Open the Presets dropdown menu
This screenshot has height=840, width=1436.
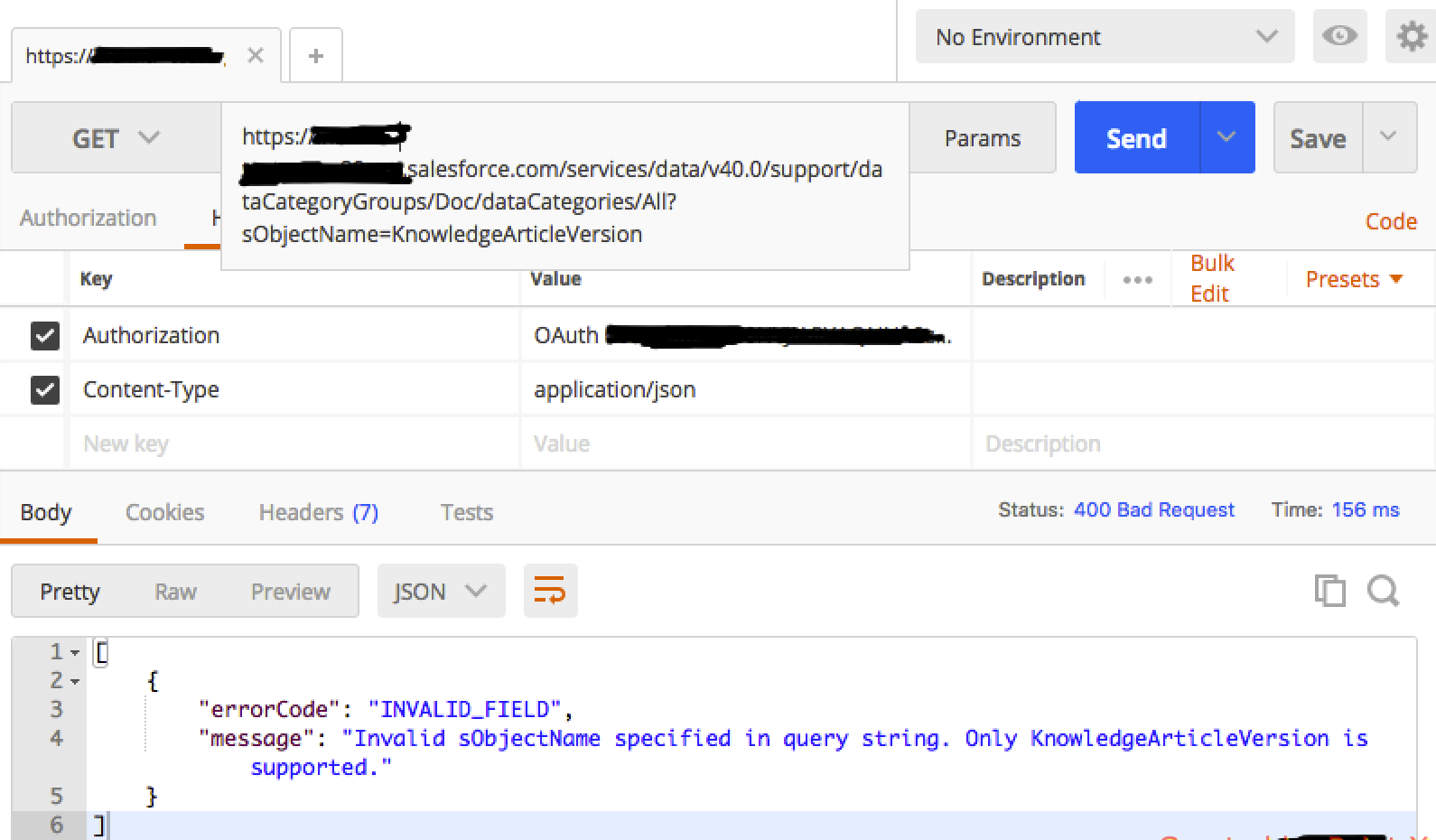(1354, 279)
